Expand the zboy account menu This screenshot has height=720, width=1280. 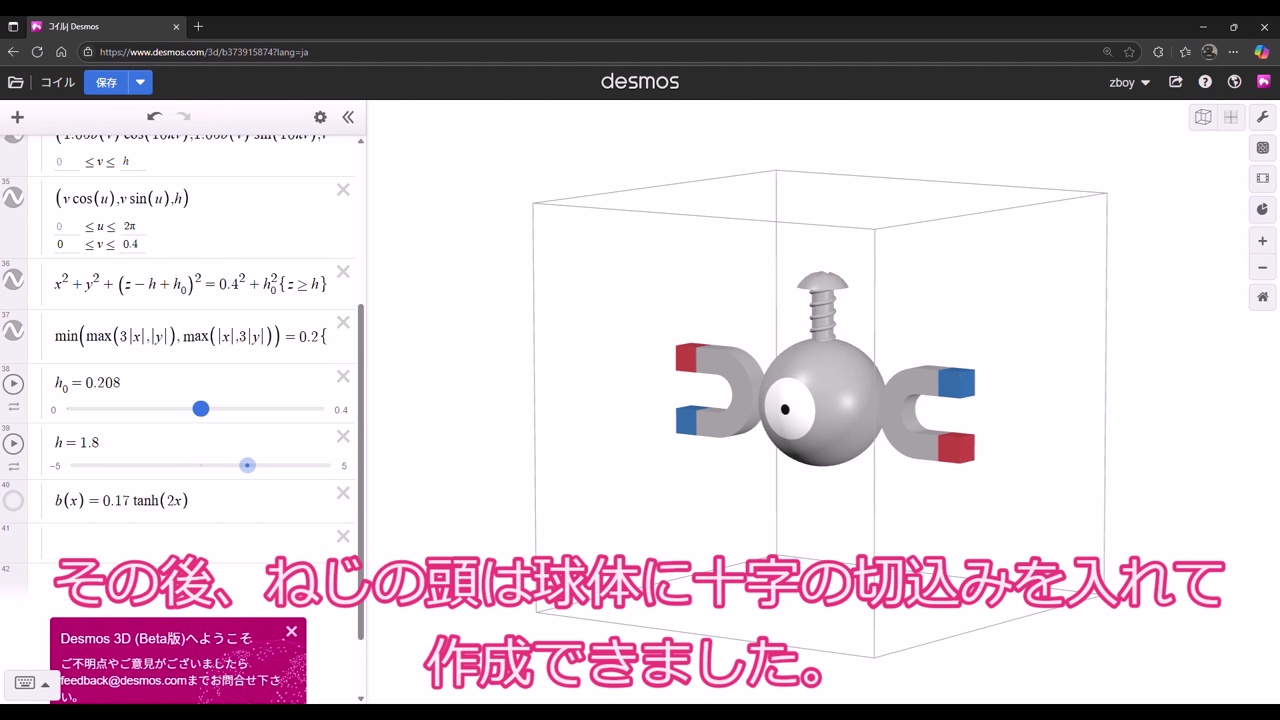coord(1129,82)
